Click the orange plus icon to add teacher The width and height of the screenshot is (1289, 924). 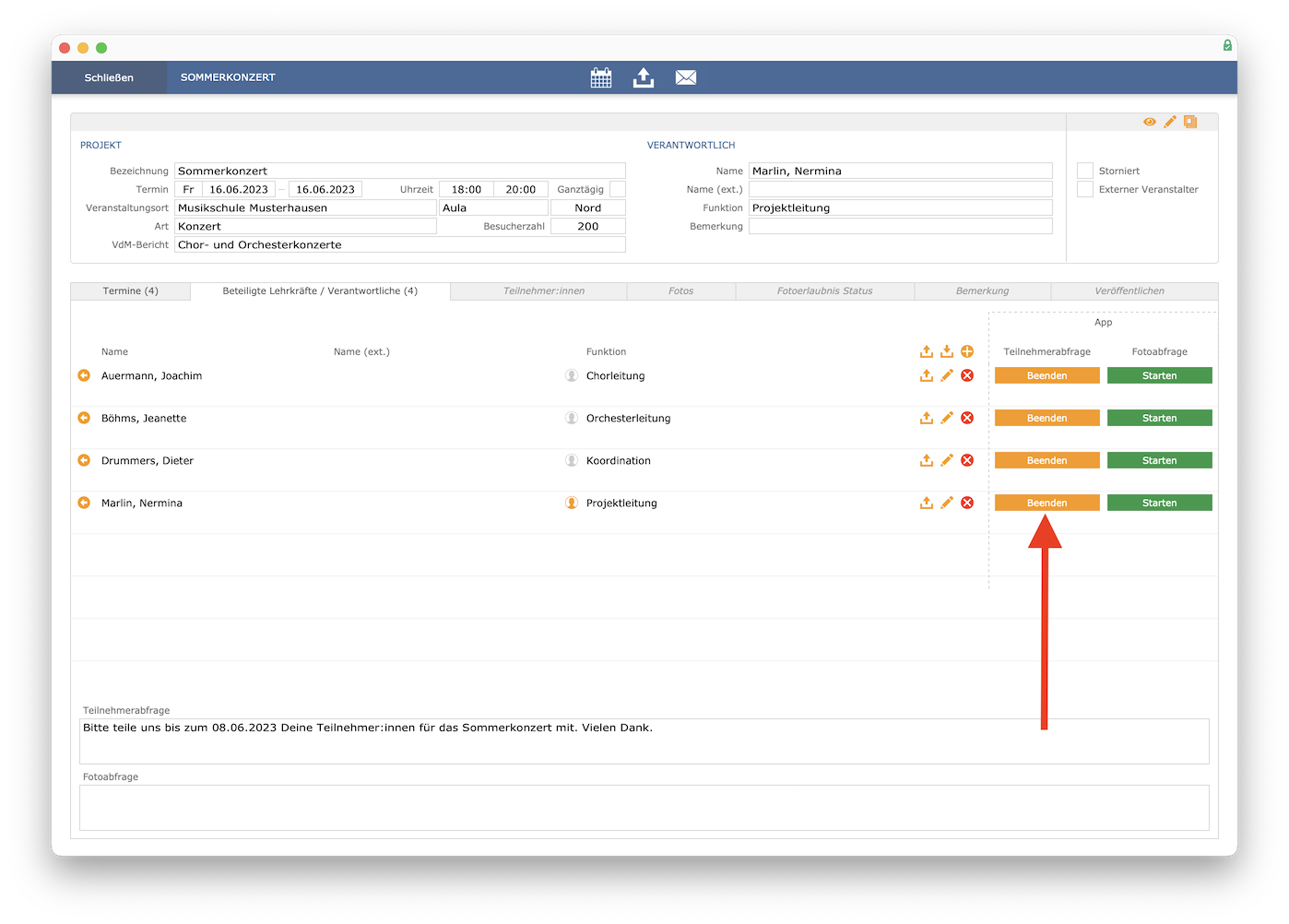(x=967, y=351)
